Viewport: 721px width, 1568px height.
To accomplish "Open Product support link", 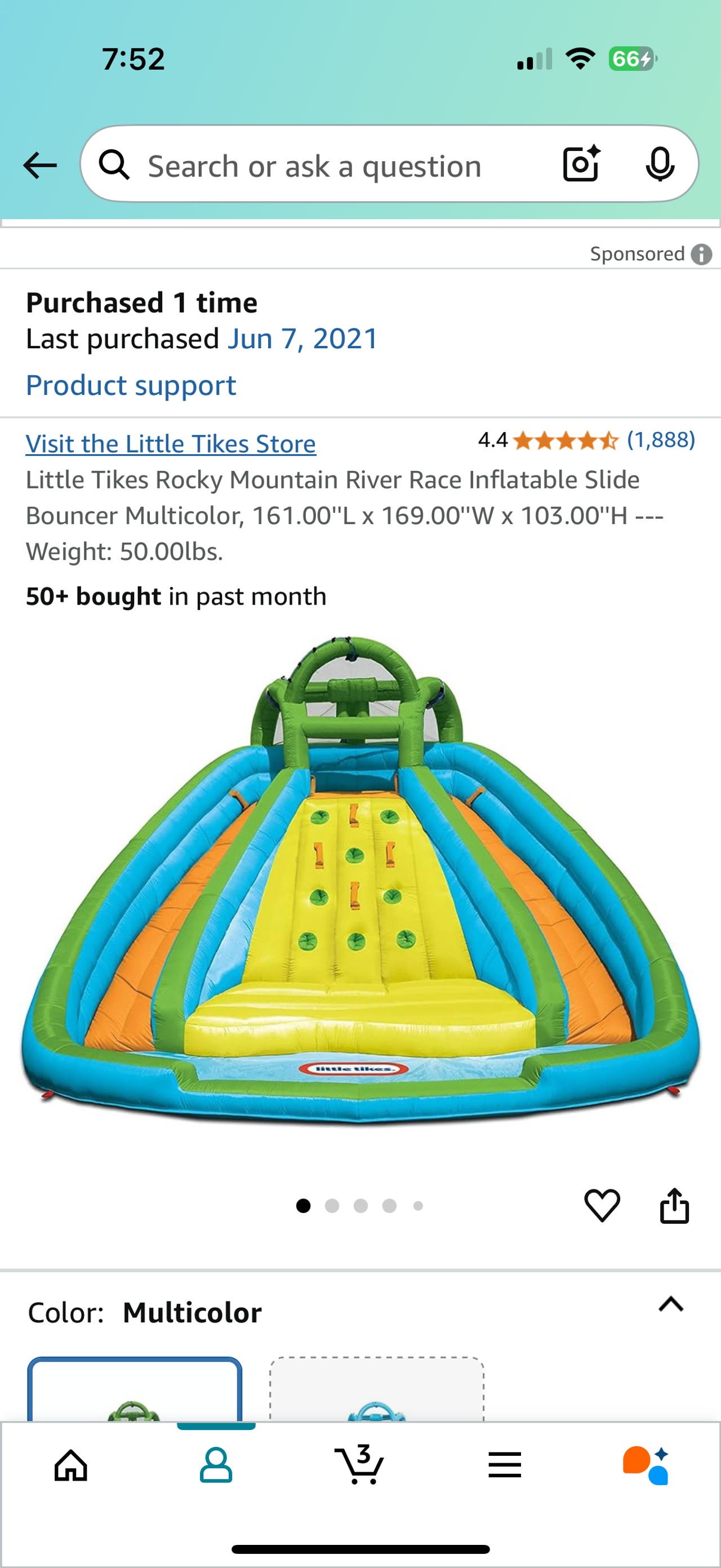I will [x=131, y=385].
